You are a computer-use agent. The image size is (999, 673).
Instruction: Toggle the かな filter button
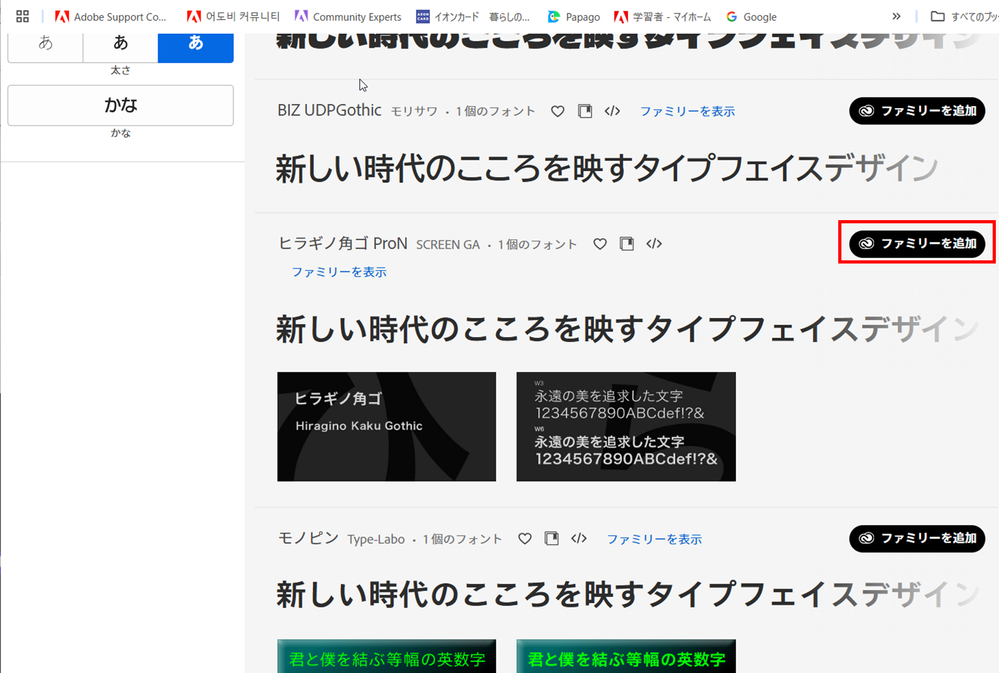tap(120, 105)
